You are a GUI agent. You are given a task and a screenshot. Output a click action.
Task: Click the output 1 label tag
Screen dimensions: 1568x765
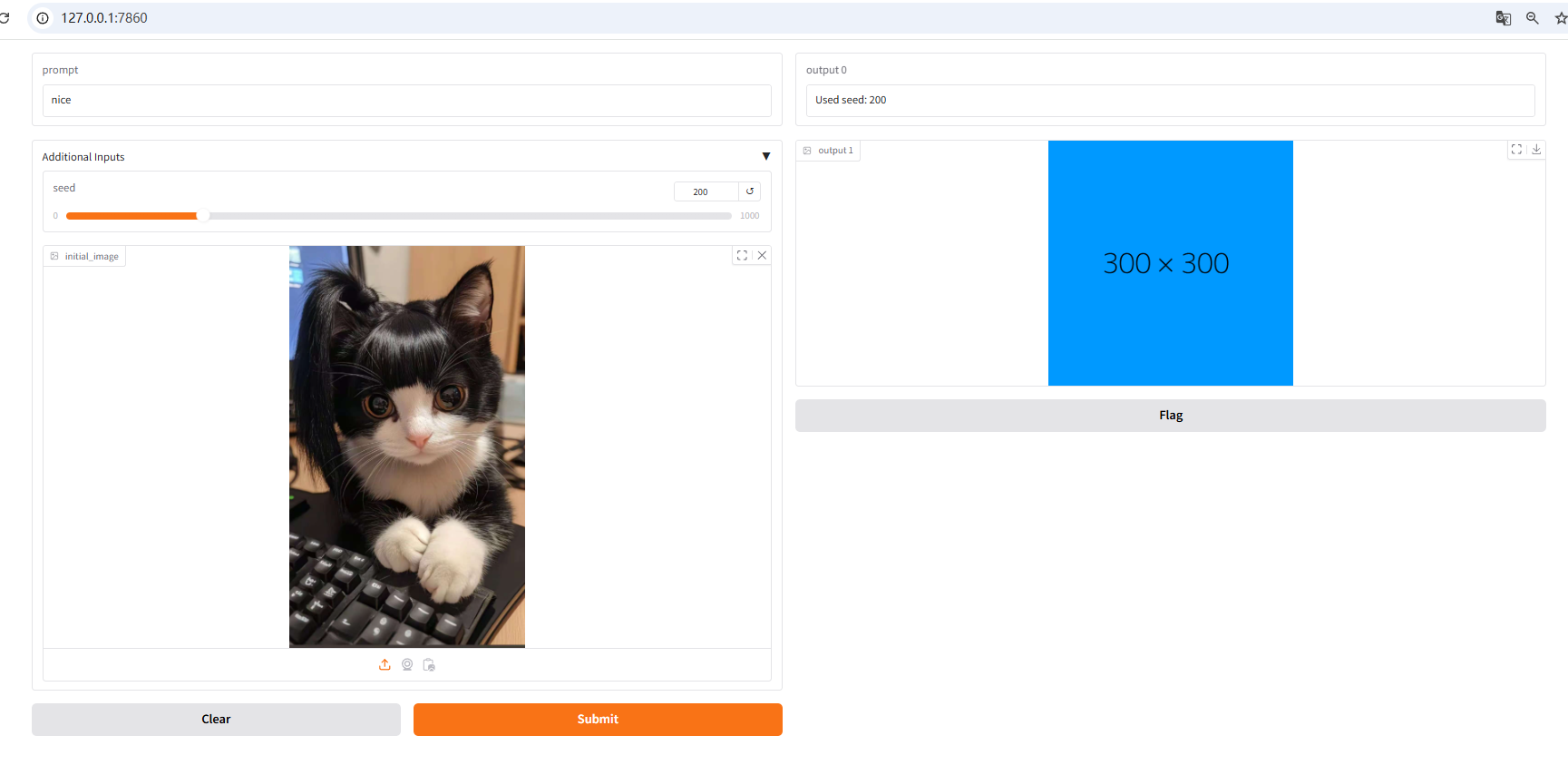point(828,151)
